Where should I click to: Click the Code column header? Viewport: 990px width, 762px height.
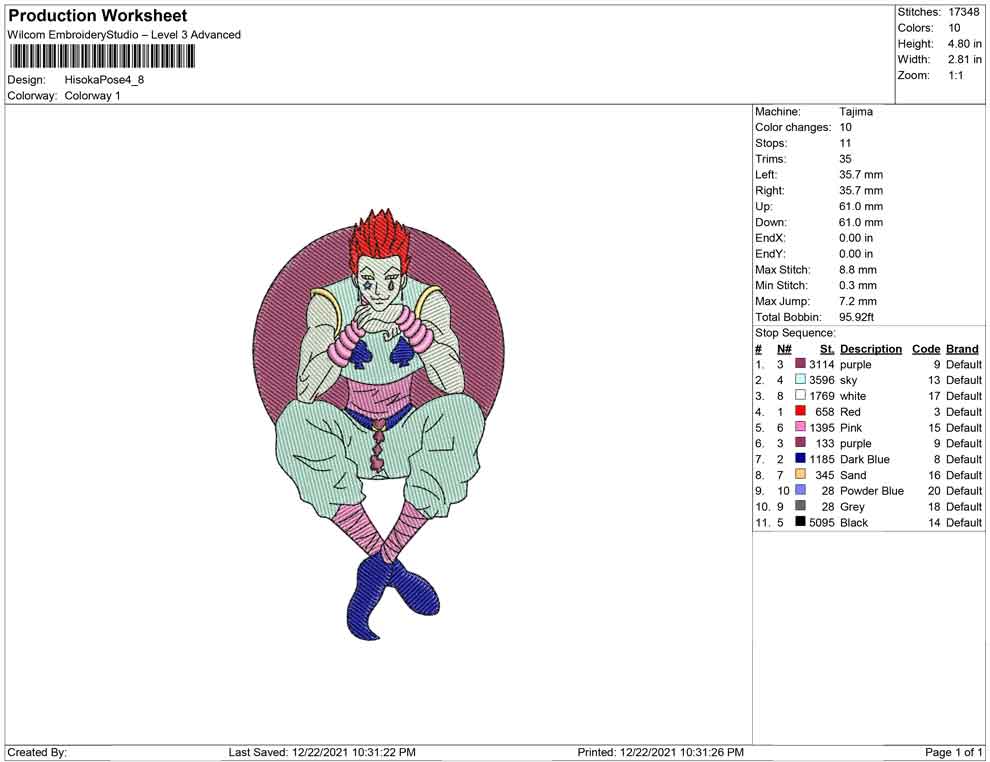click(926, 349)
